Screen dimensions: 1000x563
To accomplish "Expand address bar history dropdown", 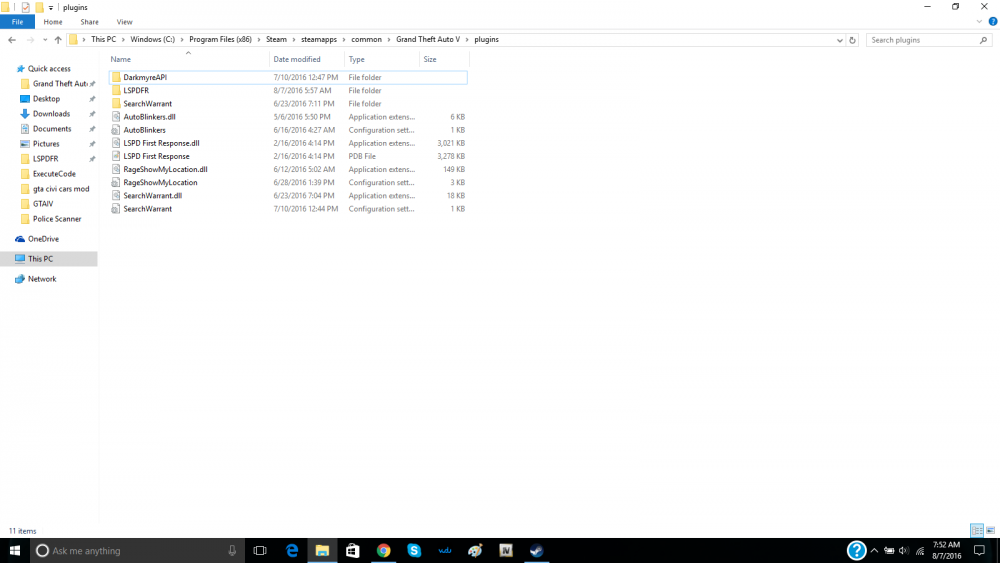I will (839, 40).
